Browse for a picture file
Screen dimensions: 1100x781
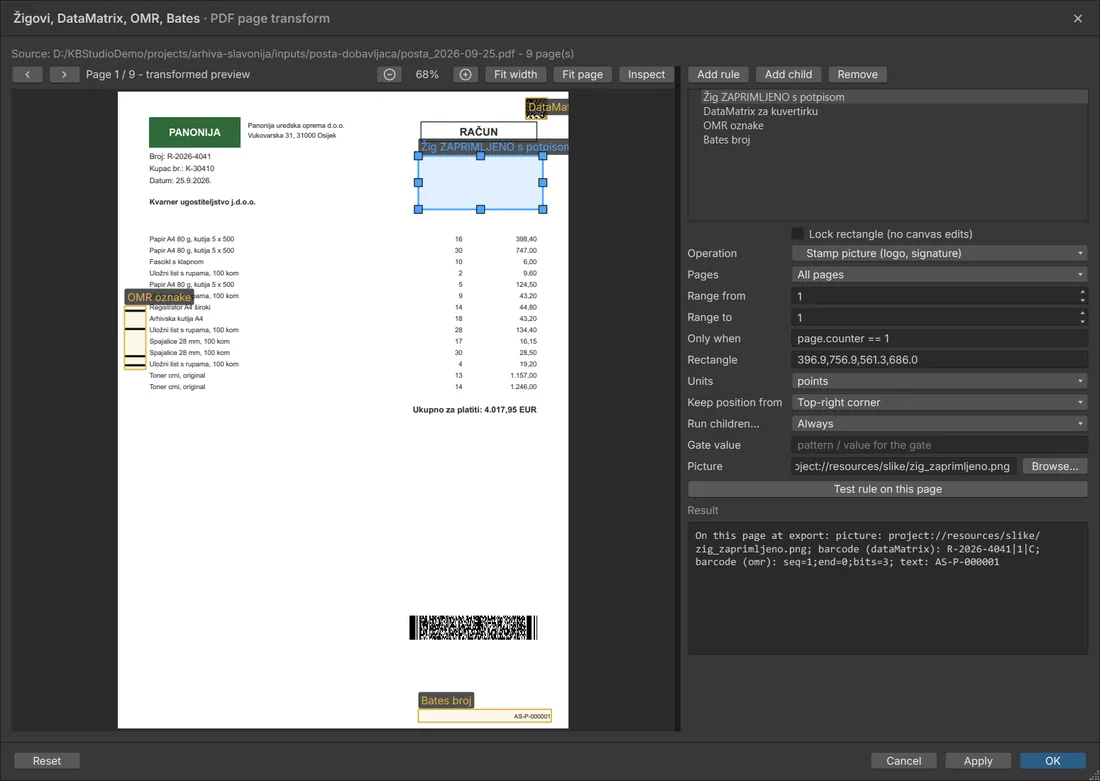[x=1054, y=466]
